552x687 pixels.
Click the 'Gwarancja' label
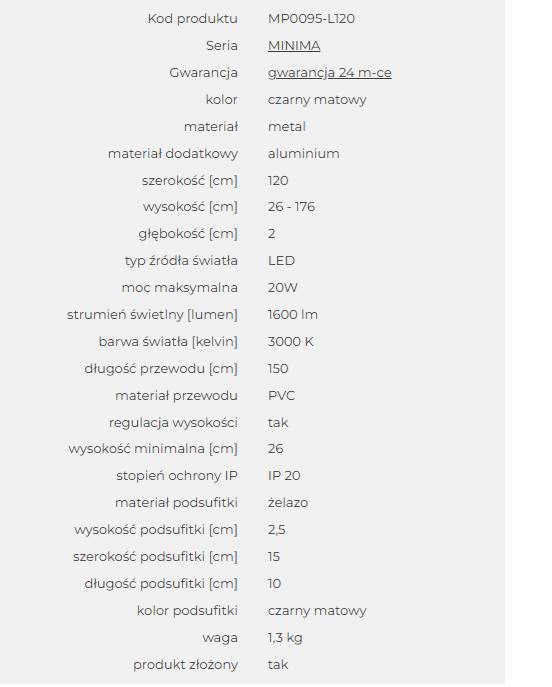click(203, 73)
